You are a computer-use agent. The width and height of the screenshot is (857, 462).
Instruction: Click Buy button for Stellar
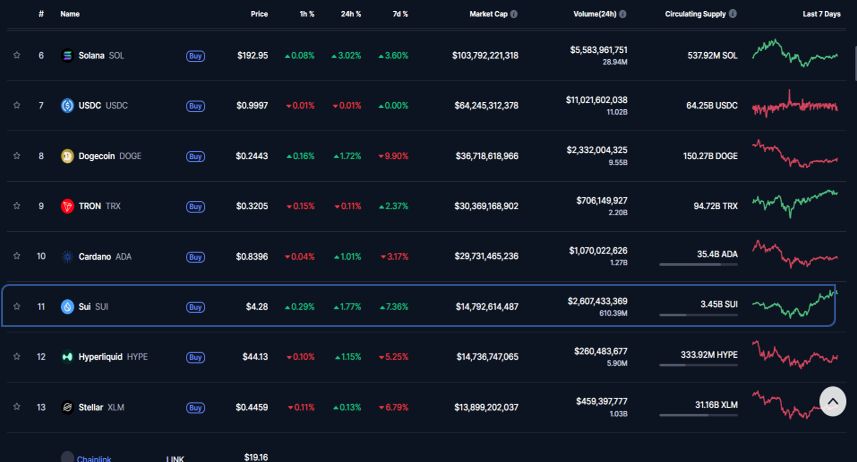click(x=195, y=408)
